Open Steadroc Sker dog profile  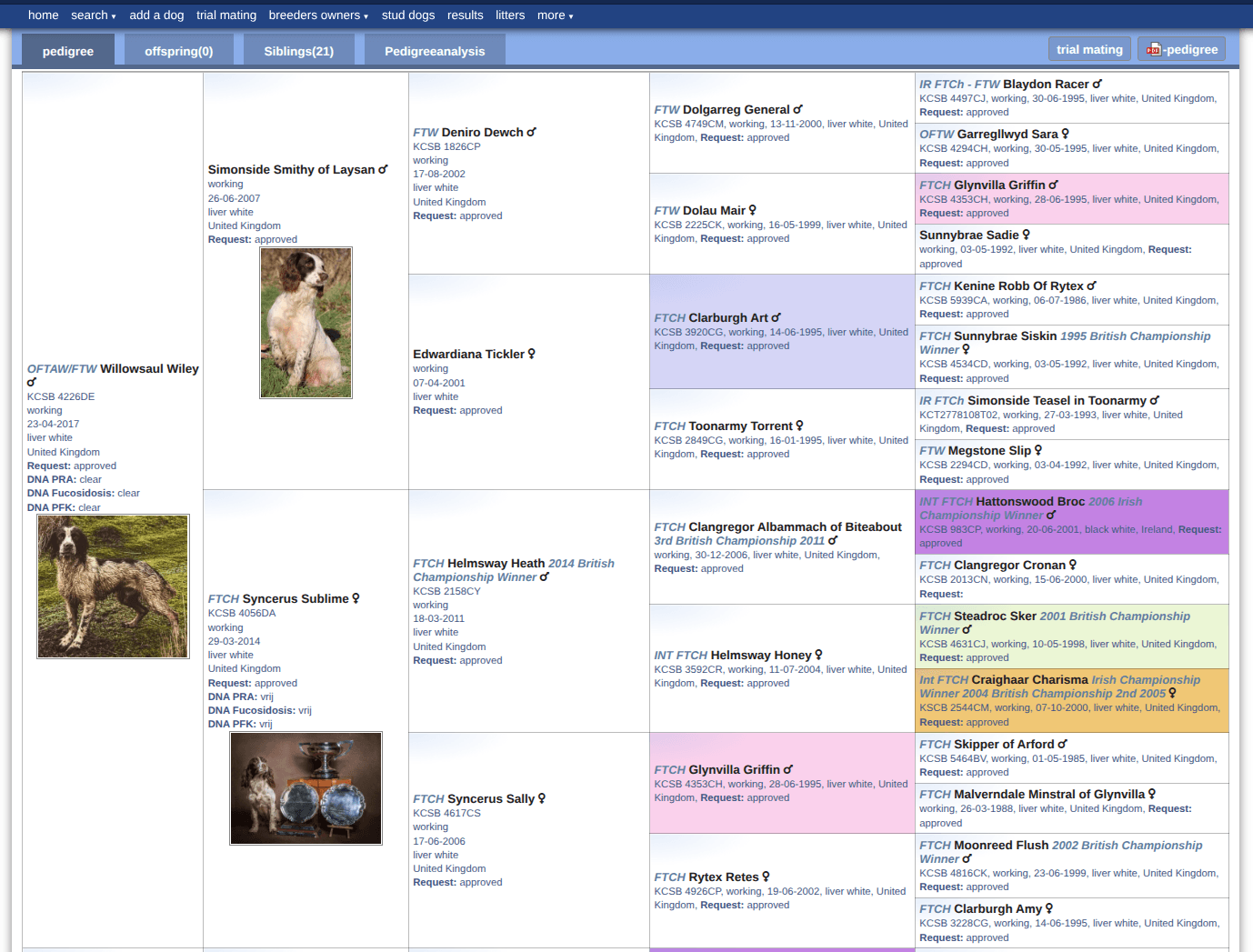pos(995,616)
